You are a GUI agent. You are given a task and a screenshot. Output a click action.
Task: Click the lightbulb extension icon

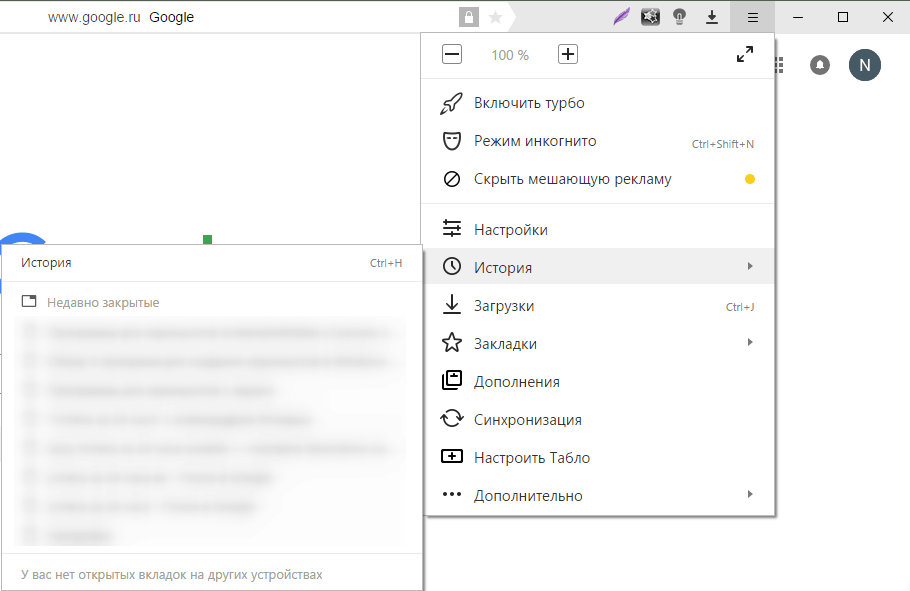pyautogui.click(x=680, y=17)
